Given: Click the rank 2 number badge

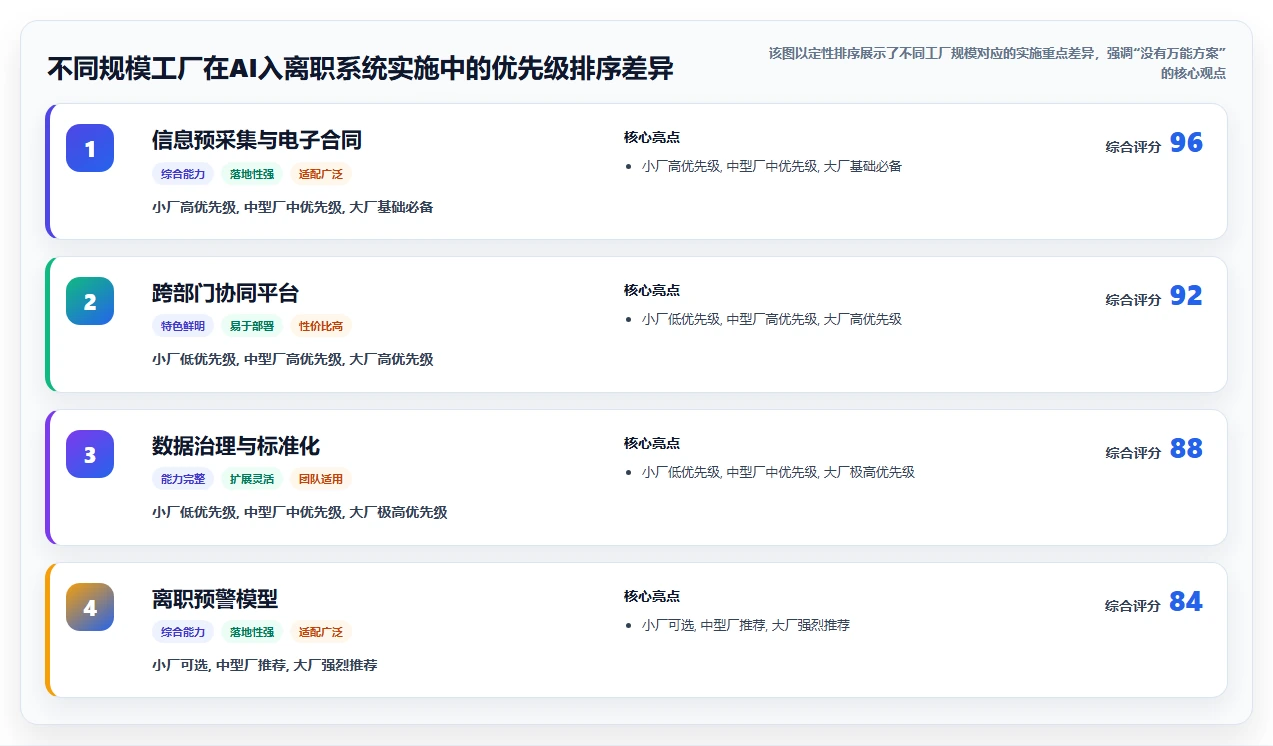Looking at the screenshot, I should click(90, 301).
